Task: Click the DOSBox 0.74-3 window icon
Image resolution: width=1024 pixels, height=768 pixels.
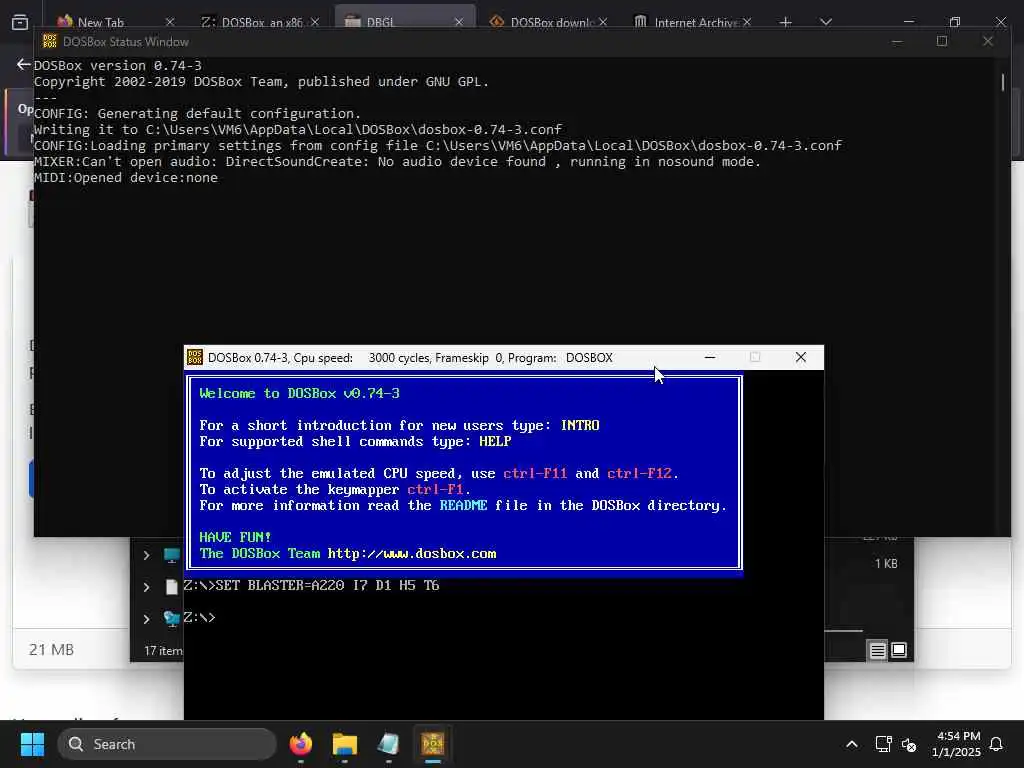Action: click(195, 357)
